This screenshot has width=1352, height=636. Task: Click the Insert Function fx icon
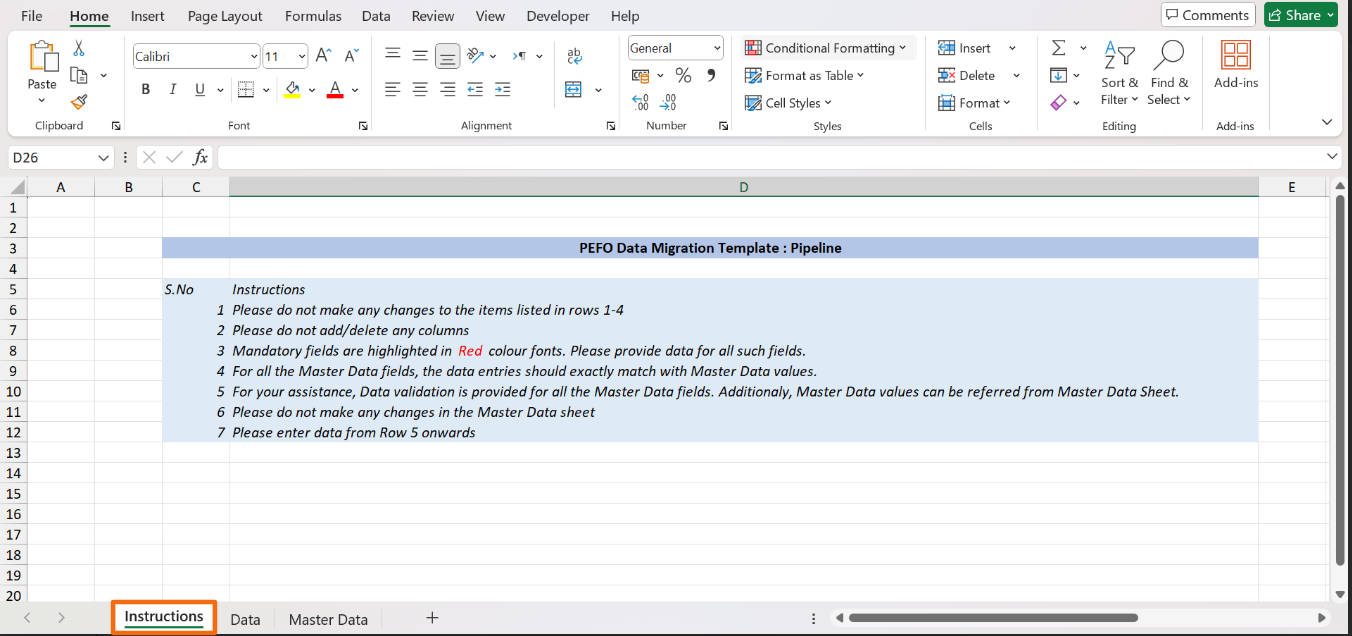point(200,157)
